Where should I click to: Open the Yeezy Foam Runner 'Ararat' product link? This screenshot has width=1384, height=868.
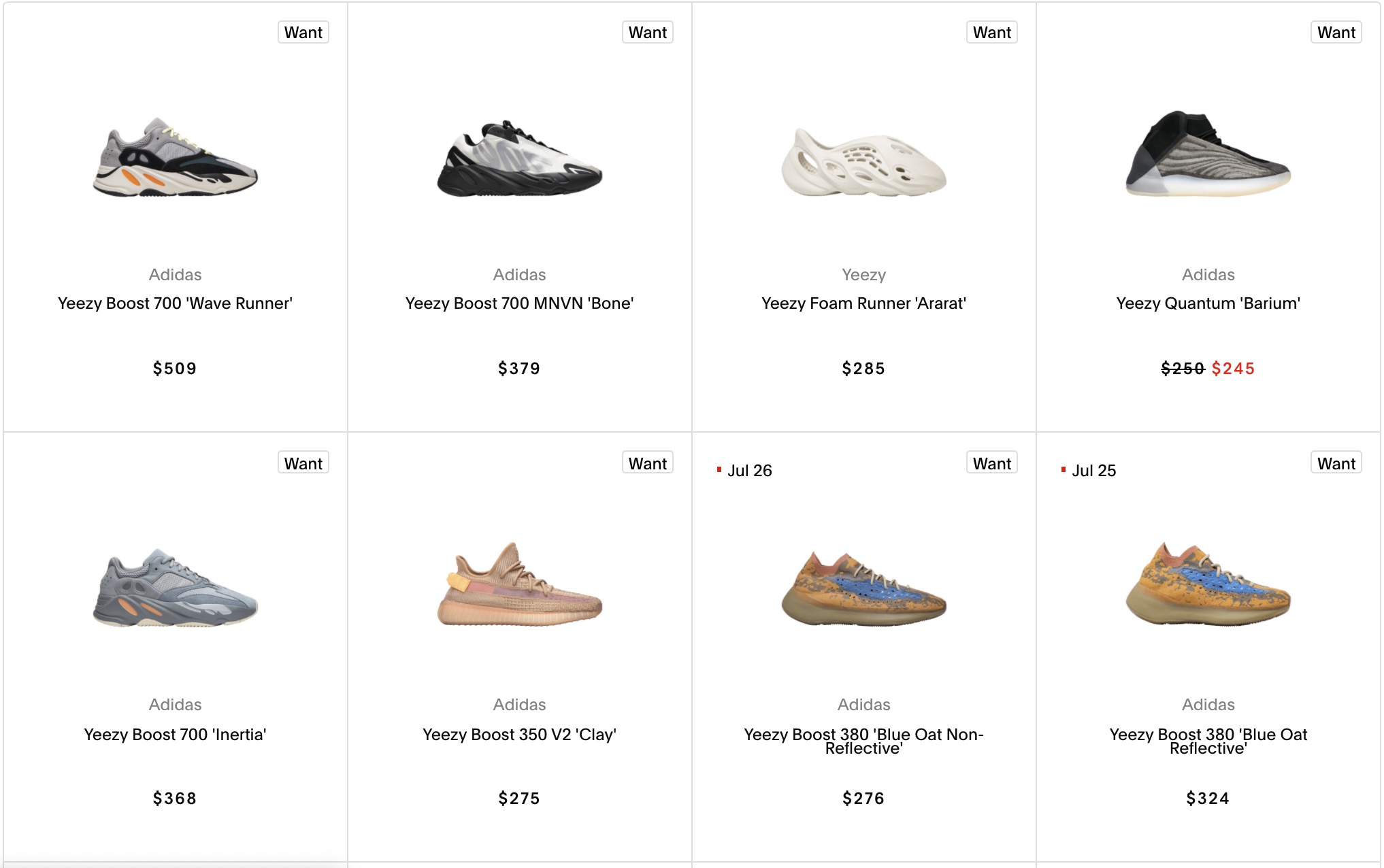click(x=863, y=303)
